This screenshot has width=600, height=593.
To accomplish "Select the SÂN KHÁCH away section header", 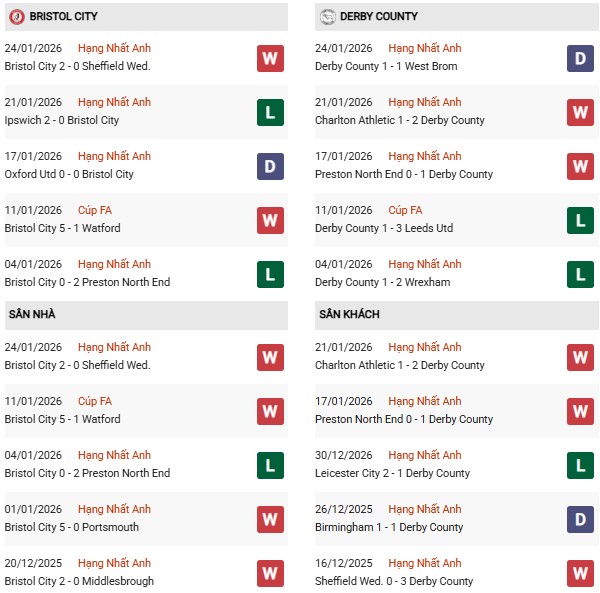I will (x=349, y=314).
